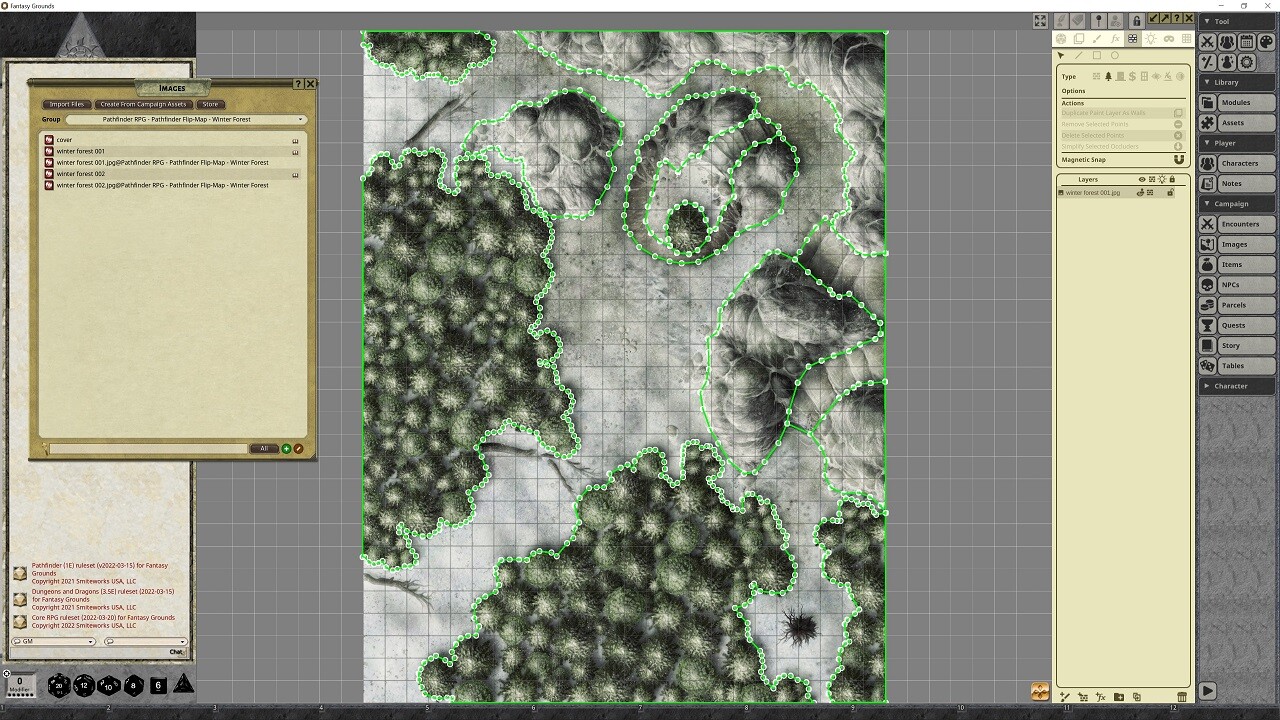This screenshot has width=1280, height=720.
Task: Switch to the grid settings mode icon
Action: pos(1187,39)
